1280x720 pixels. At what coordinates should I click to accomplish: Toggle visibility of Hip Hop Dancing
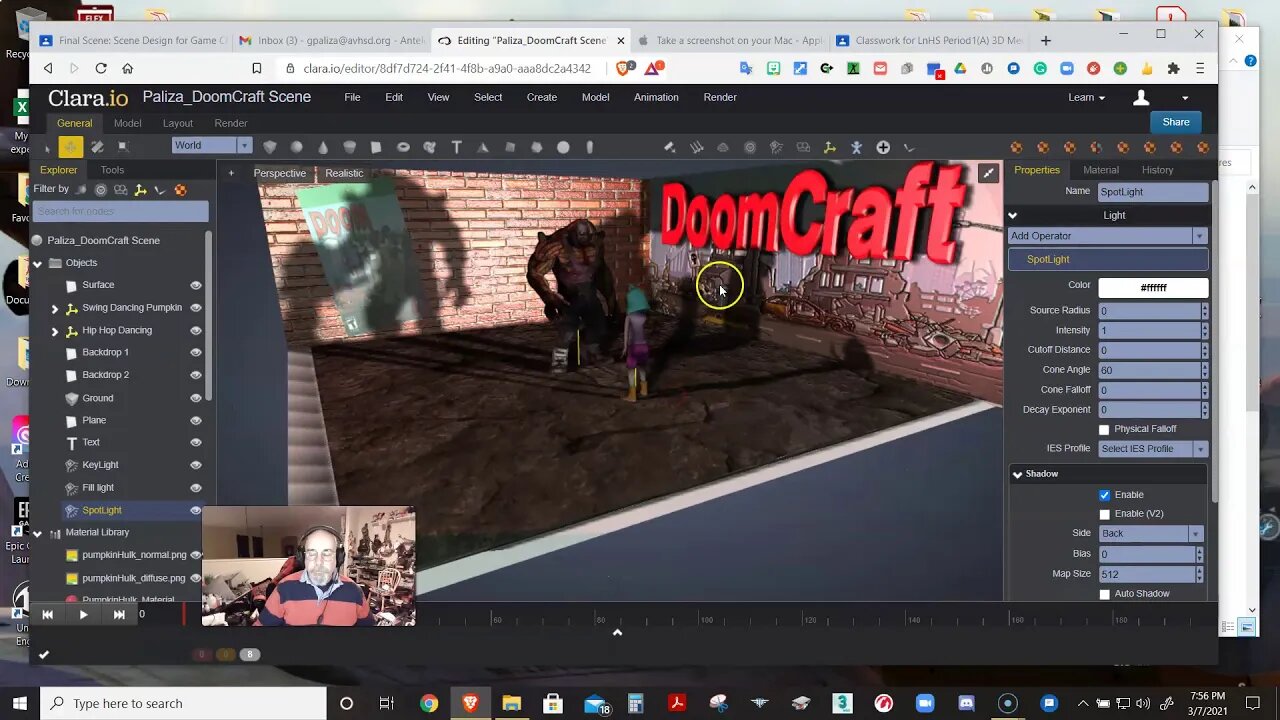click(196, 330)
